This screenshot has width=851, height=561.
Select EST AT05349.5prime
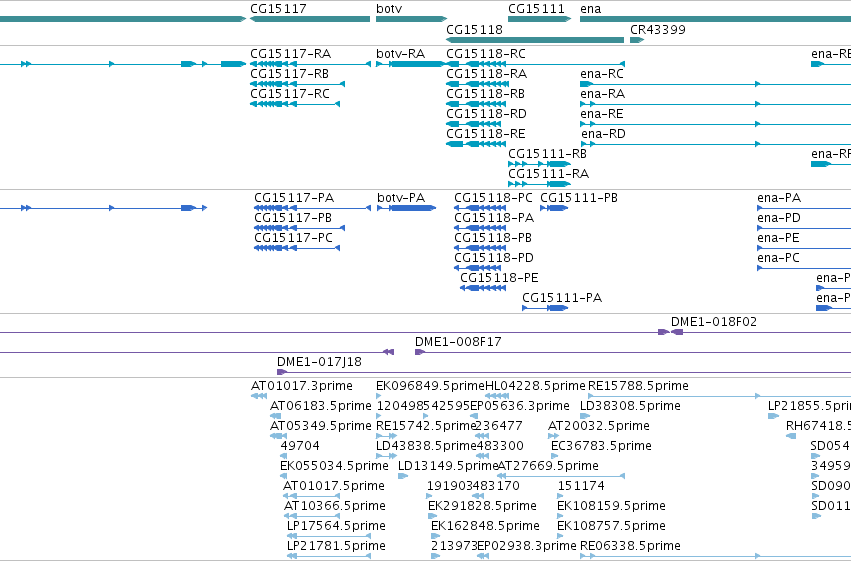pos(321,426)
